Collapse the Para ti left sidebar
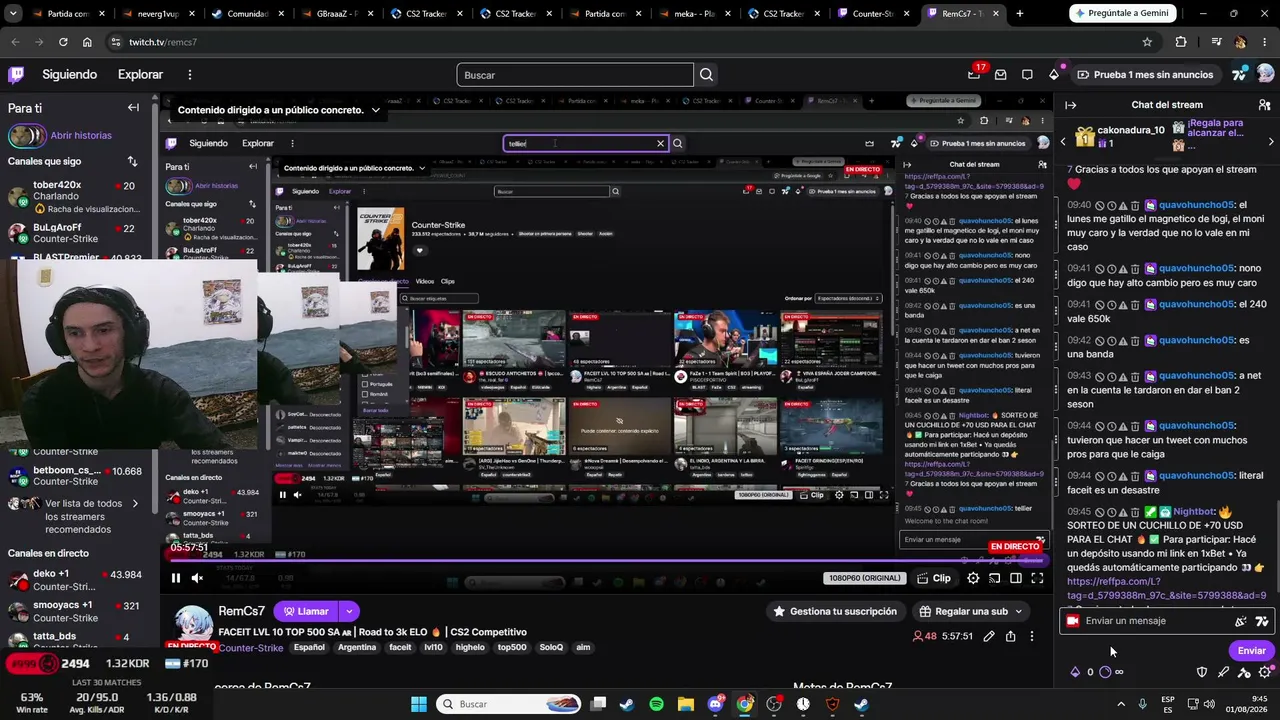The width and height of the screenshot is (1280, 720). 133,107
